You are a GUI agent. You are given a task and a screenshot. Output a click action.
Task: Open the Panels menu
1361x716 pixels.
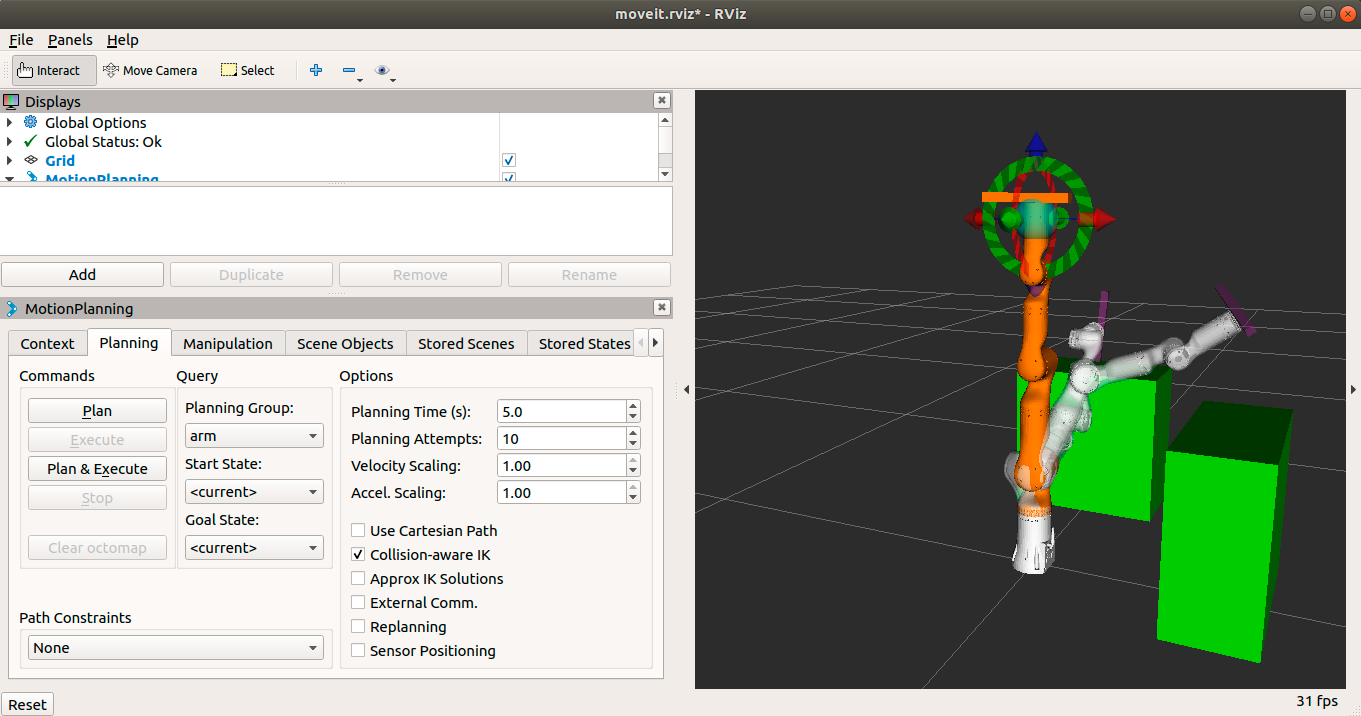click(70, 40)
